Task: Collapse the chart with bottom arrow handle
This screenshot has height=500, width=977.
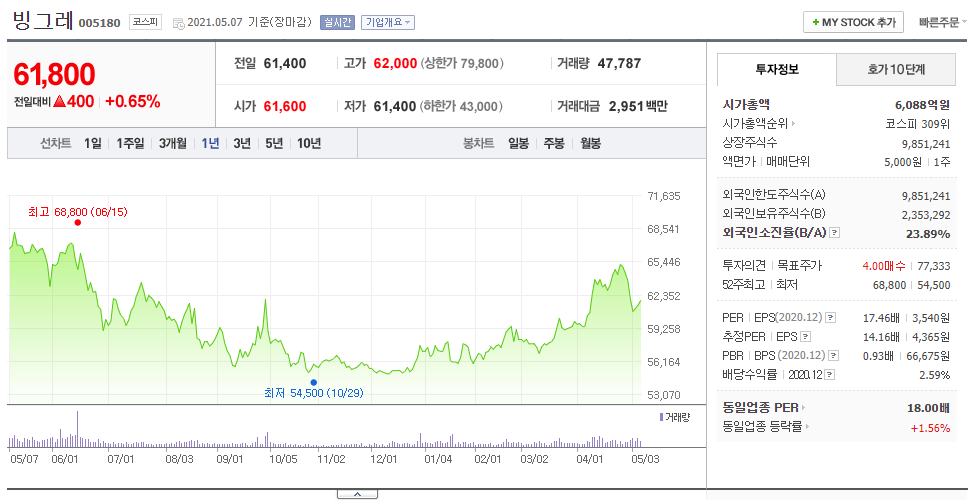Action: 357,494
